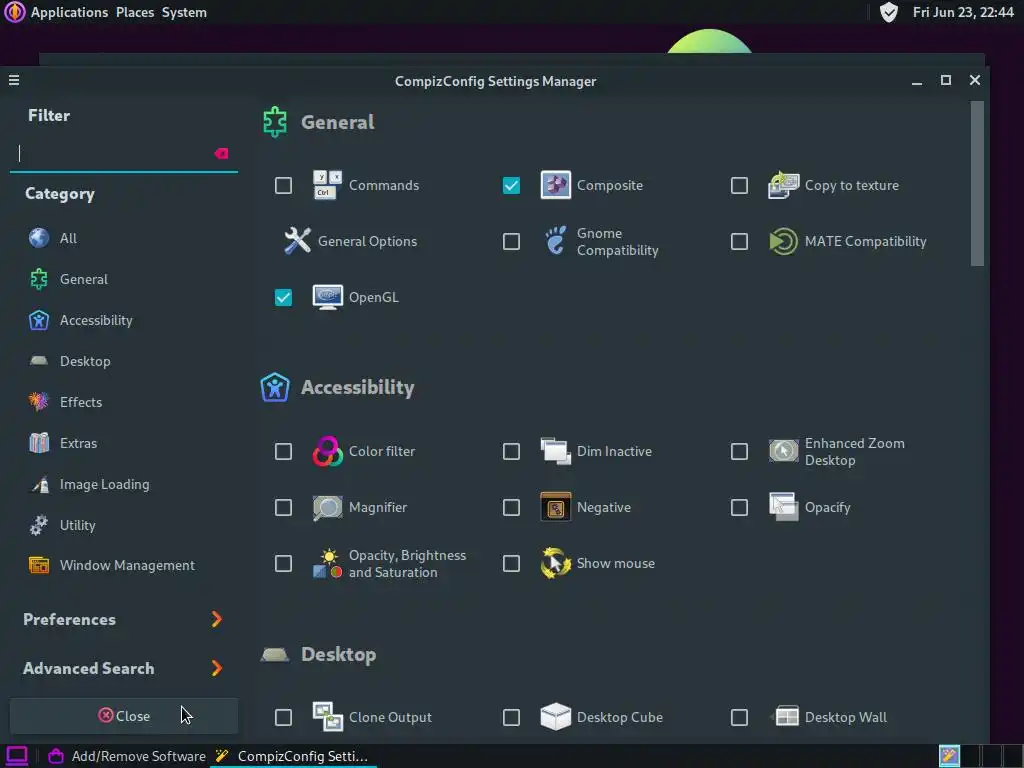Viewport: 1024px width, 768px height.
Task: Open the Dim Inactive icon
Action: [555, 451]
